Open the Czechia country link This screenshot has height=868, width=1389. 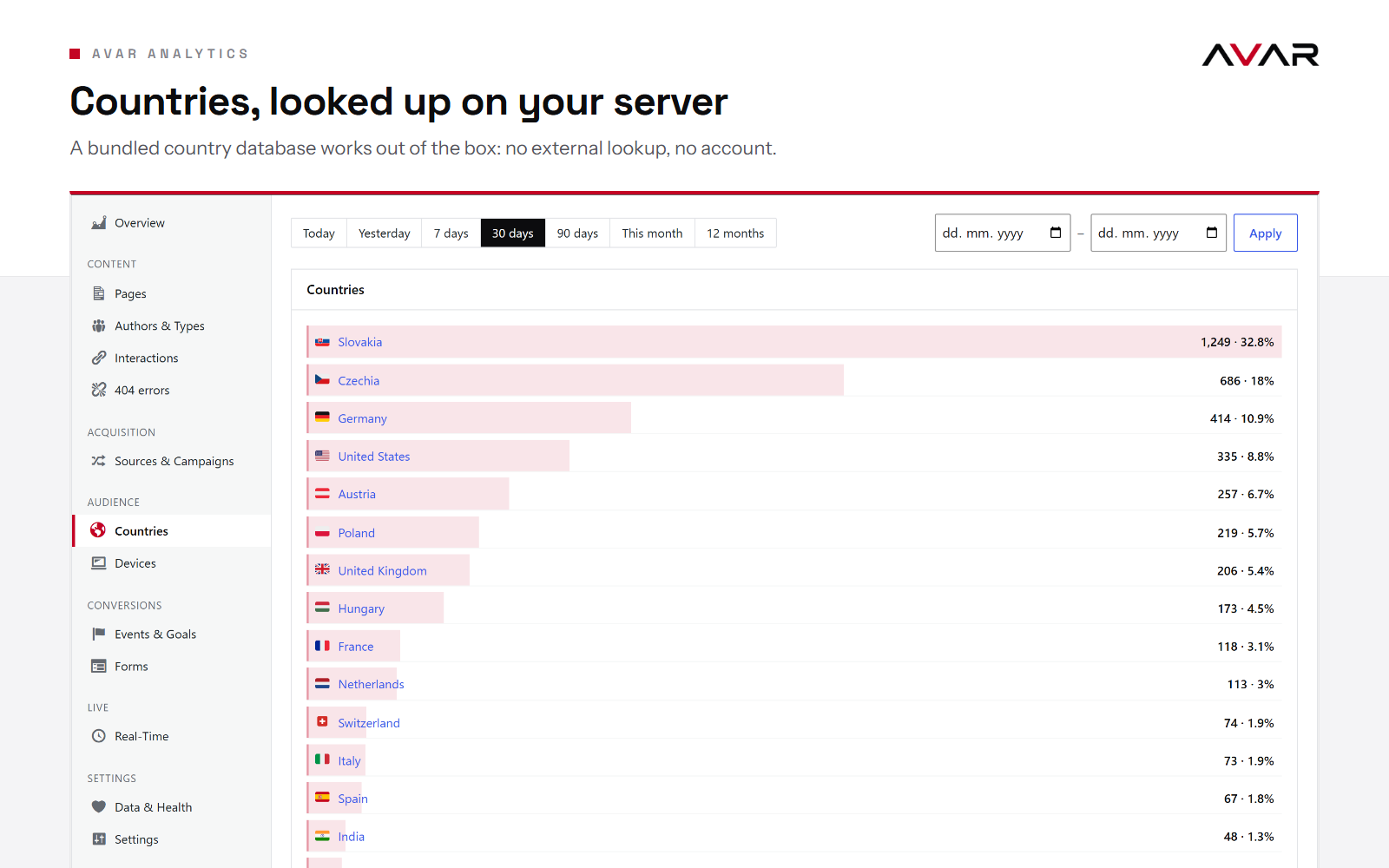click(359, 380)
